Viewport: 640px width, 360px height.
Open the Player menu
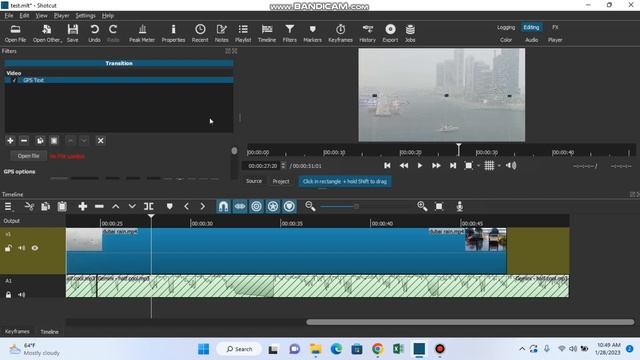coord(61,16)
